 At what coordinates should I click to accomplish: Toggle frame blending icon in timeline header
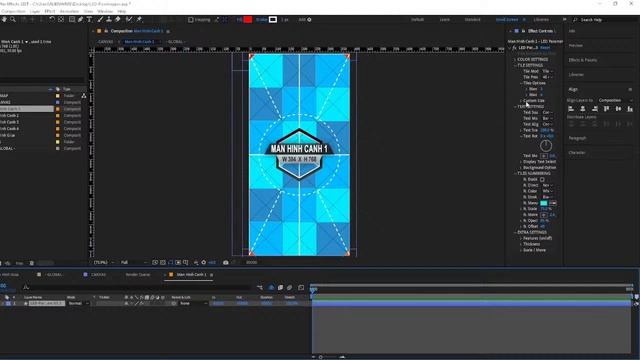[280, 288]
